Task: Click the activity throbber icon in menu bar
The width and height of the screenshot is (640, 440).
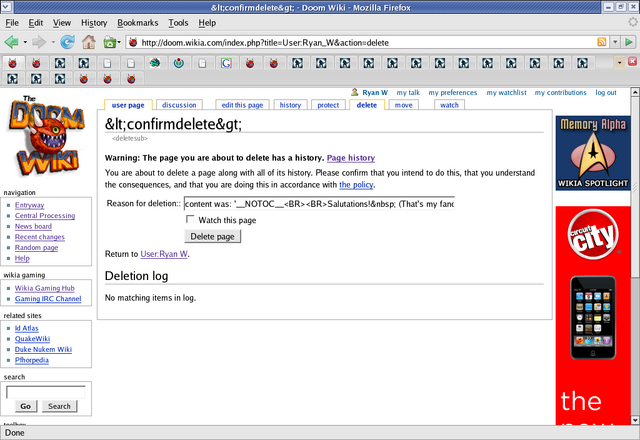Action: 633,22
